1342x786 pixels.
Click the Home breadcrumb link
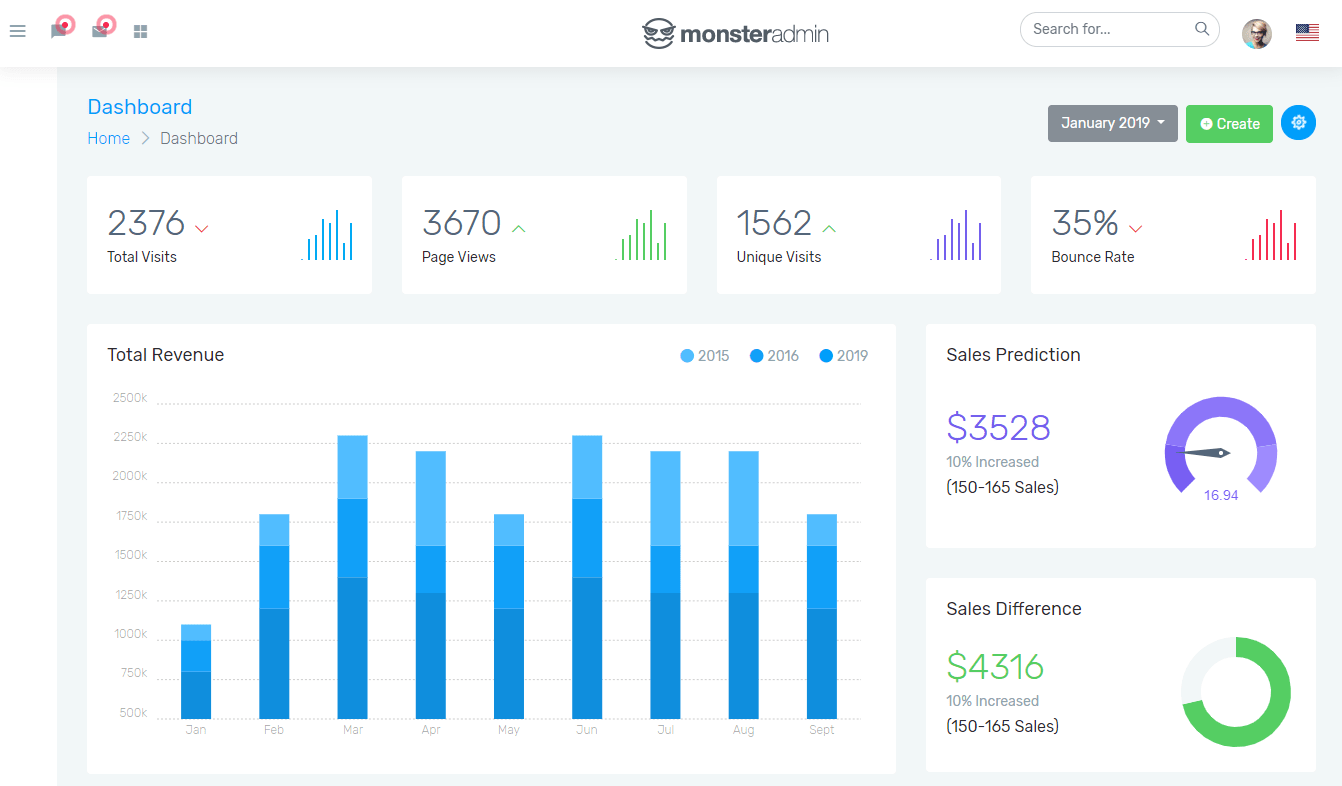click(x=108, y=139)
